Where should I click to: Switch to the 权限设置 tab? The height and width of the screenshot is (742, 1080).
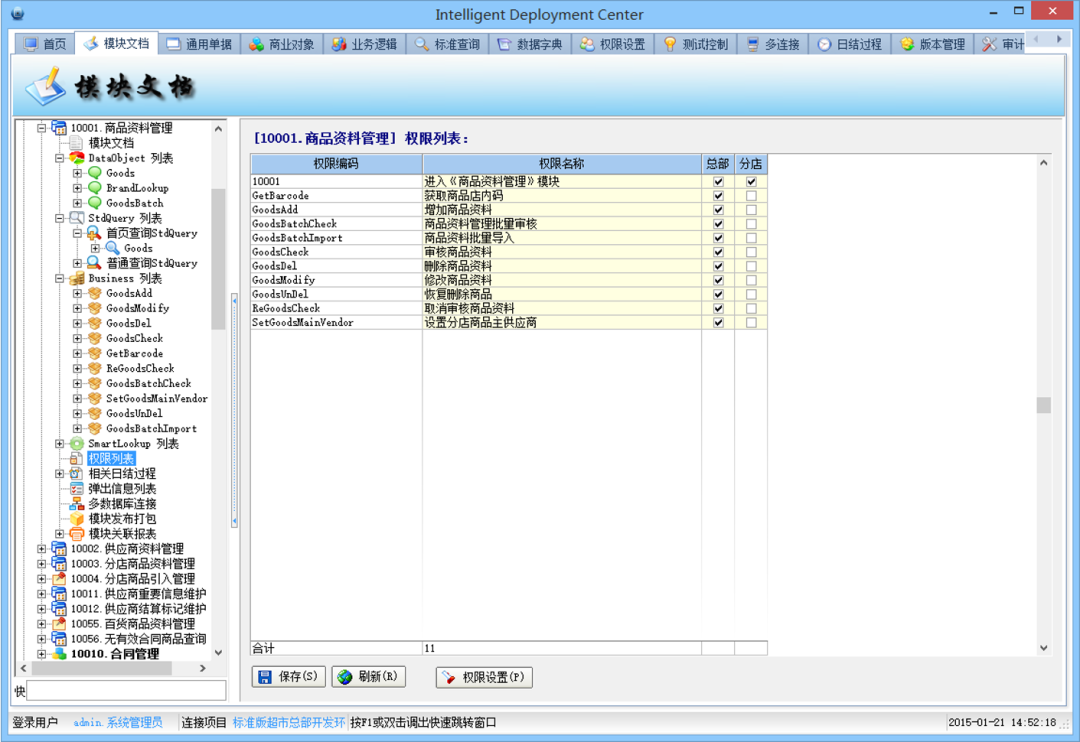[x=612, y=44]
